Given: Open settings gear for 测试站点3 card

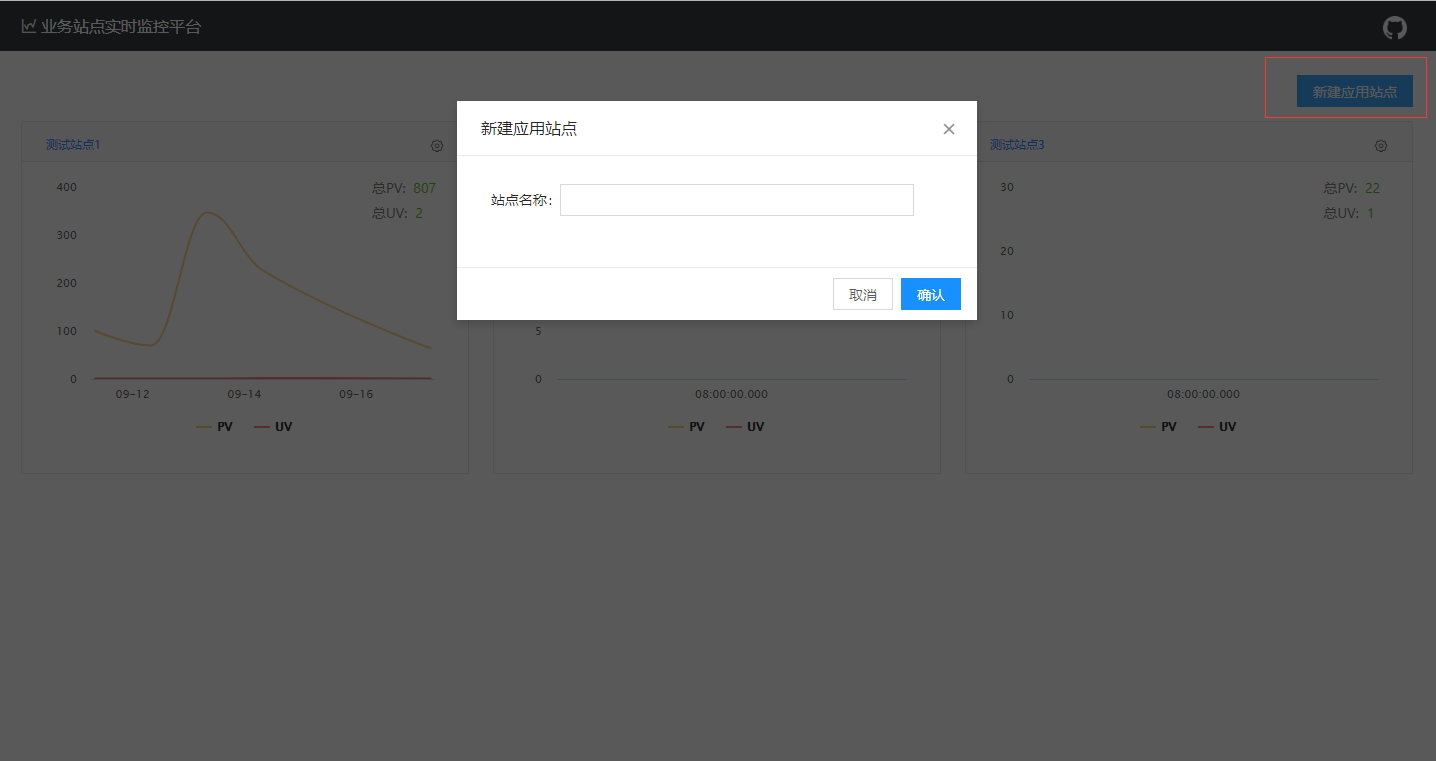Looking at the screenshot, I should coord(1381,145).
